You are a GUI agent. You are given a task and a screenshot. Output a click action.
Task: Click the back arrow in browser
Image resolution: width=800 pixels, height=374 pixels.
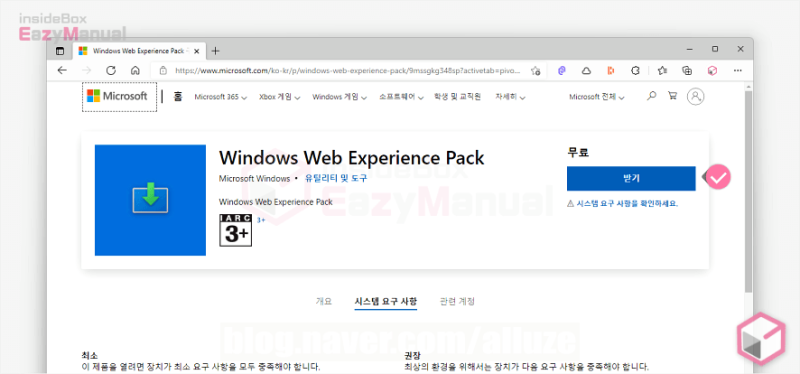pos(62,70)
